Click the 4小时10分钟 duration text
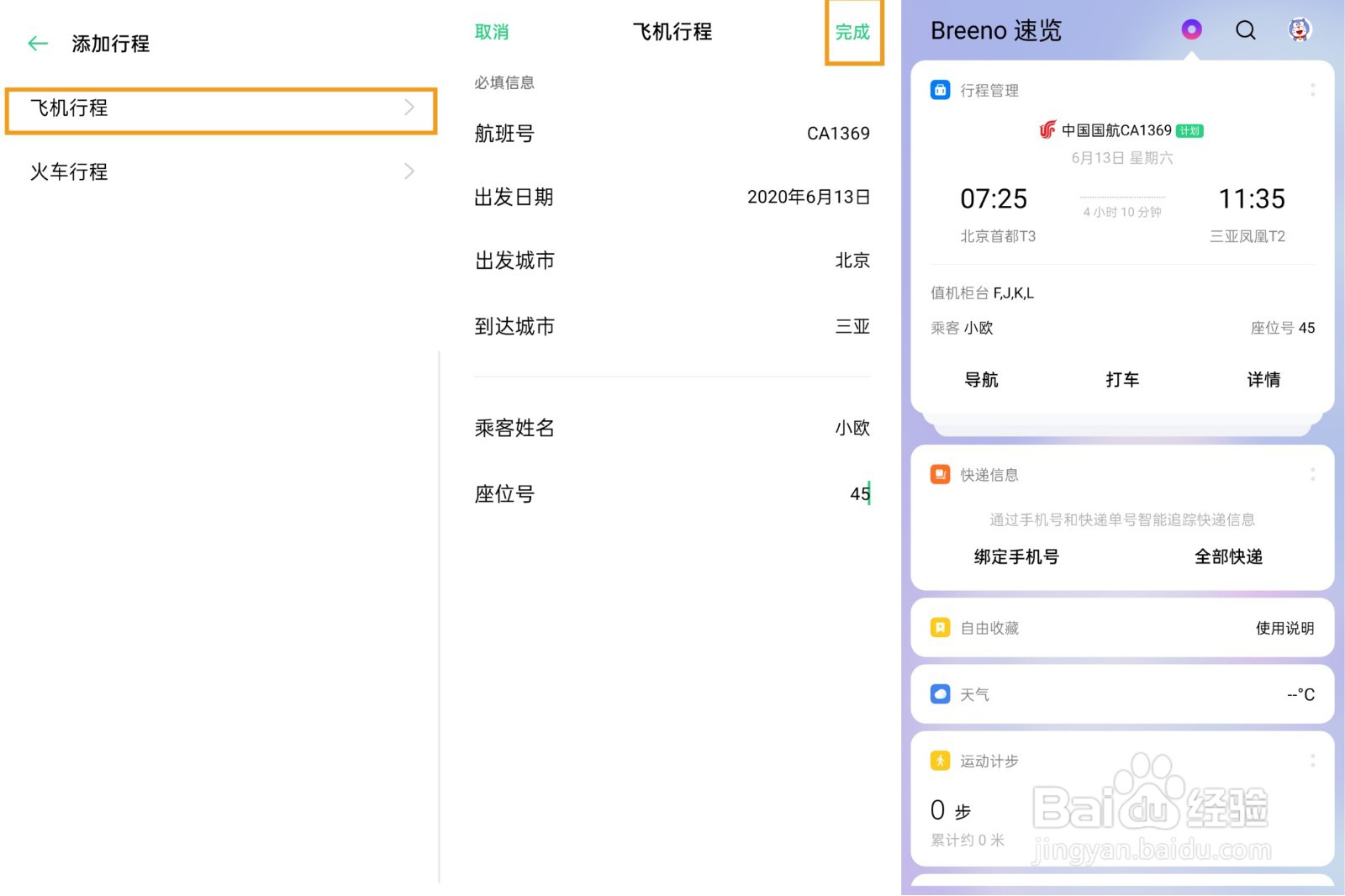Viewport: 1345px width, 896px height. [x=1122, y=212]
